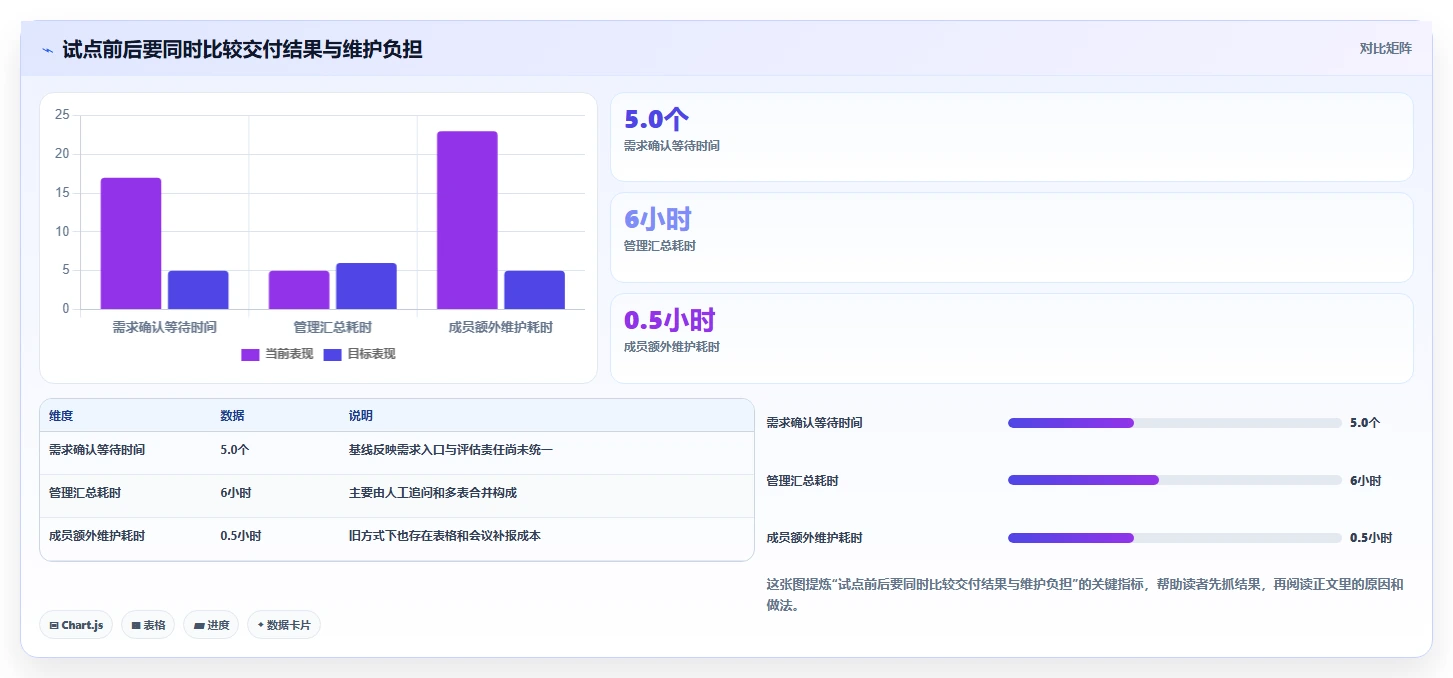Click the 5.0个 cell in the table
Viewport: 1453px width, 678px height.
235,450
